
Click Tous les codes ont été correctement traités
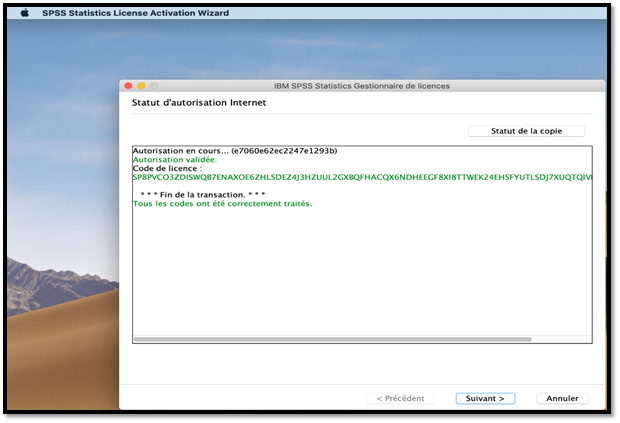pos(222,203)
